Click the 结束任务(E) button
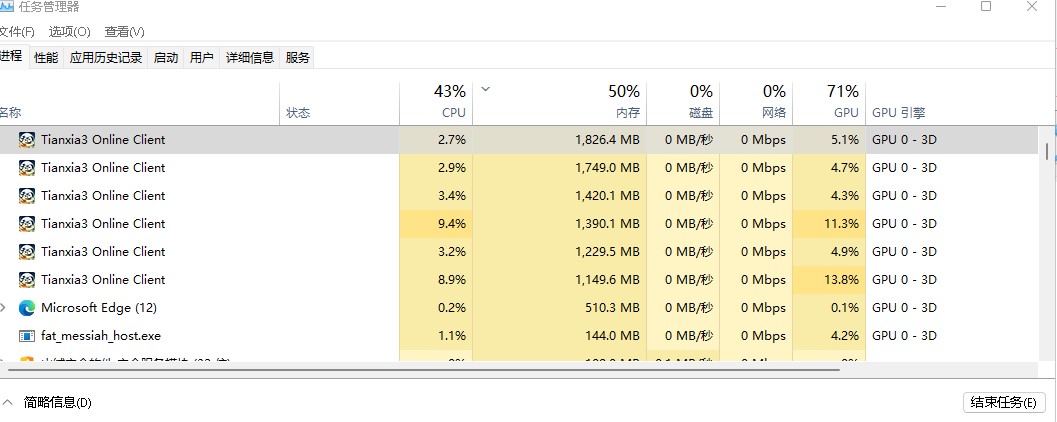The height and width of the screenshot is (422, 1057). tap(1004, 402)
